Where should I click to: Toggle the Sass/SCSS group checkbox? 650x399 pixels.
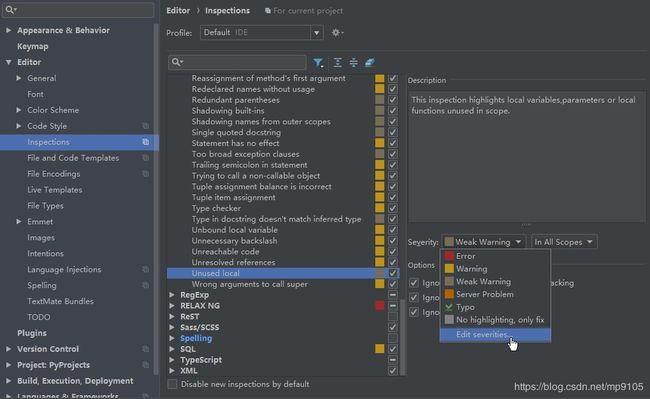pyautogui.click(x=393, y=327)
